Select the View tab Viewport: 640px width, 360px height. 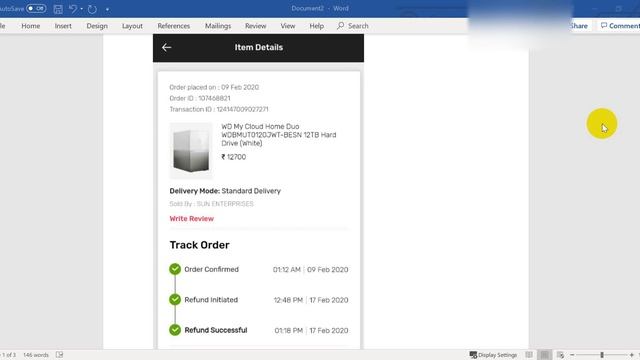tap(288, 26)
